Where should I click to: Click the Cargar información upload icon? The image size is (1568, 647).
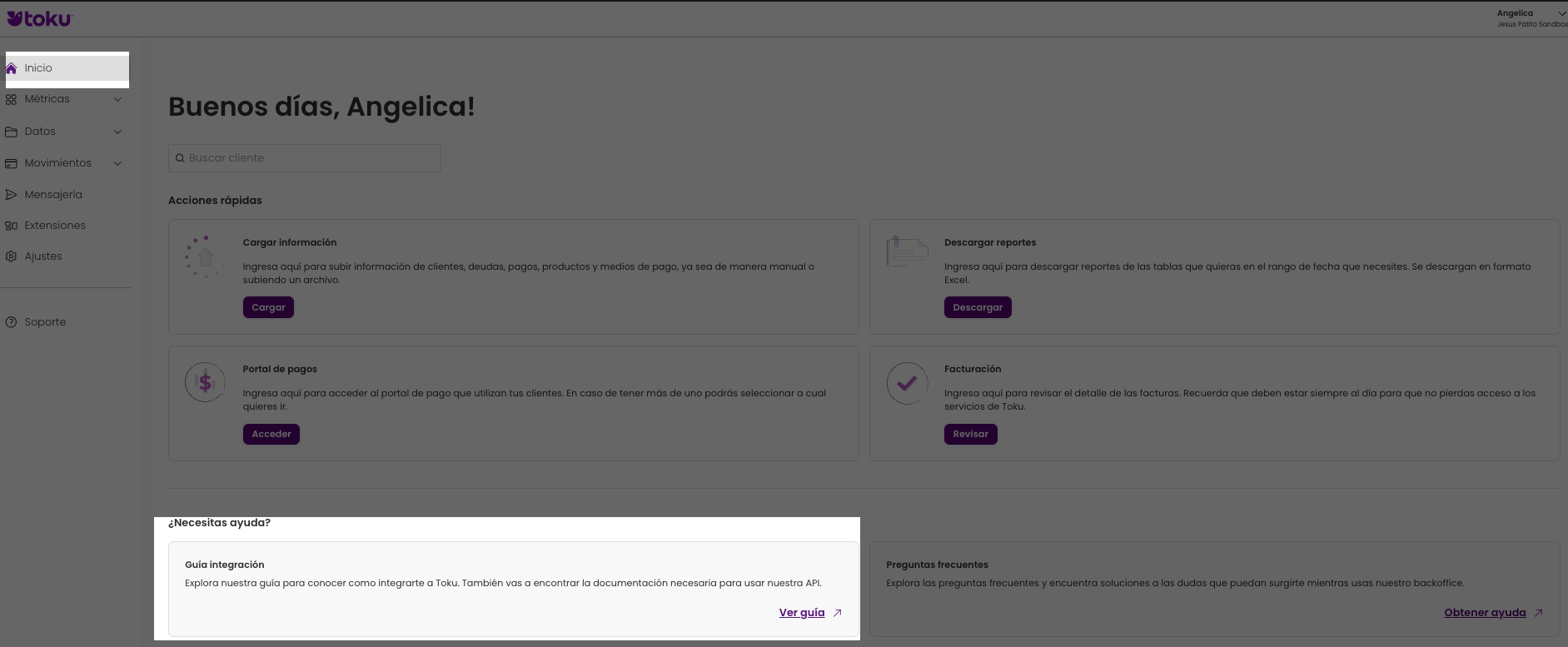(205, 256)
